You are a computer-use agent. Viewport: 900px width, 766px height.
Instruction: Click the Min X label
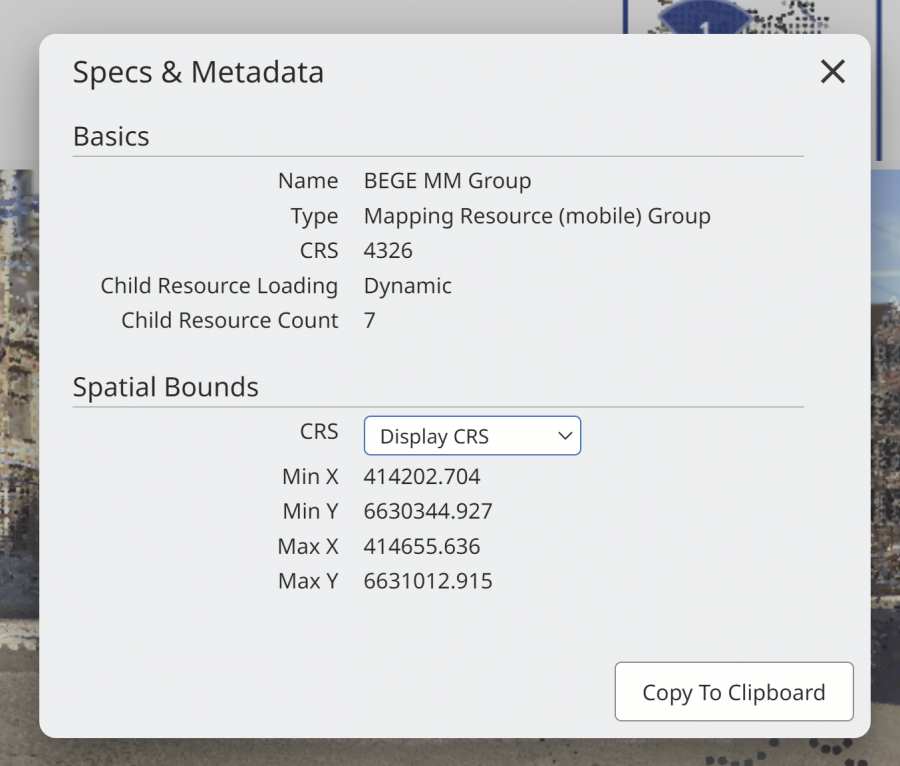311,477
